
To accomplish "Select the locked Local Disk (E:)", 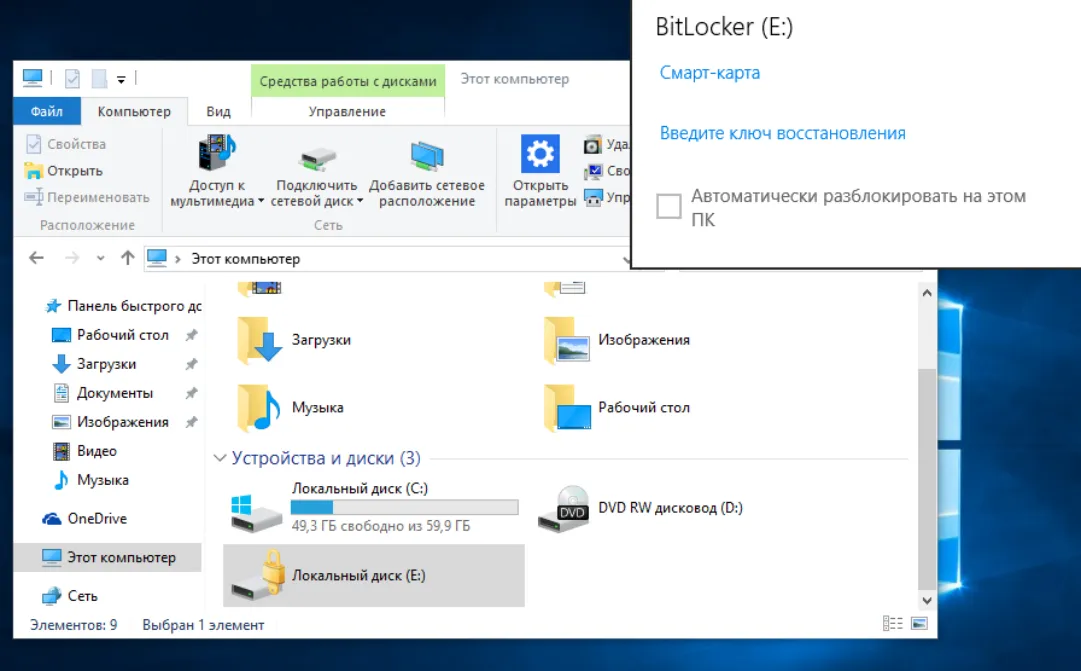I will (x=374, y=576).
